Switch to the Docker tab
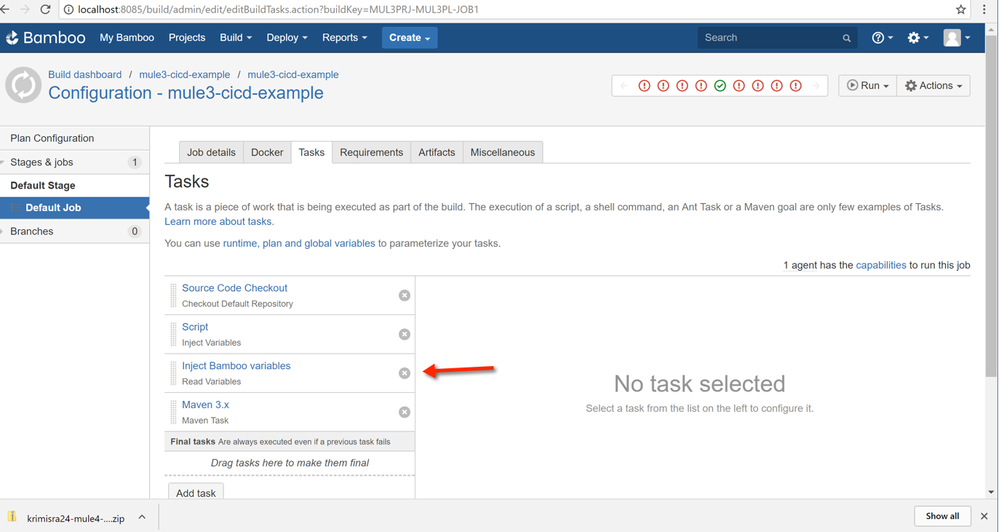Image resolution: width=999 pixels, height=532 pixels. (267, 152)
